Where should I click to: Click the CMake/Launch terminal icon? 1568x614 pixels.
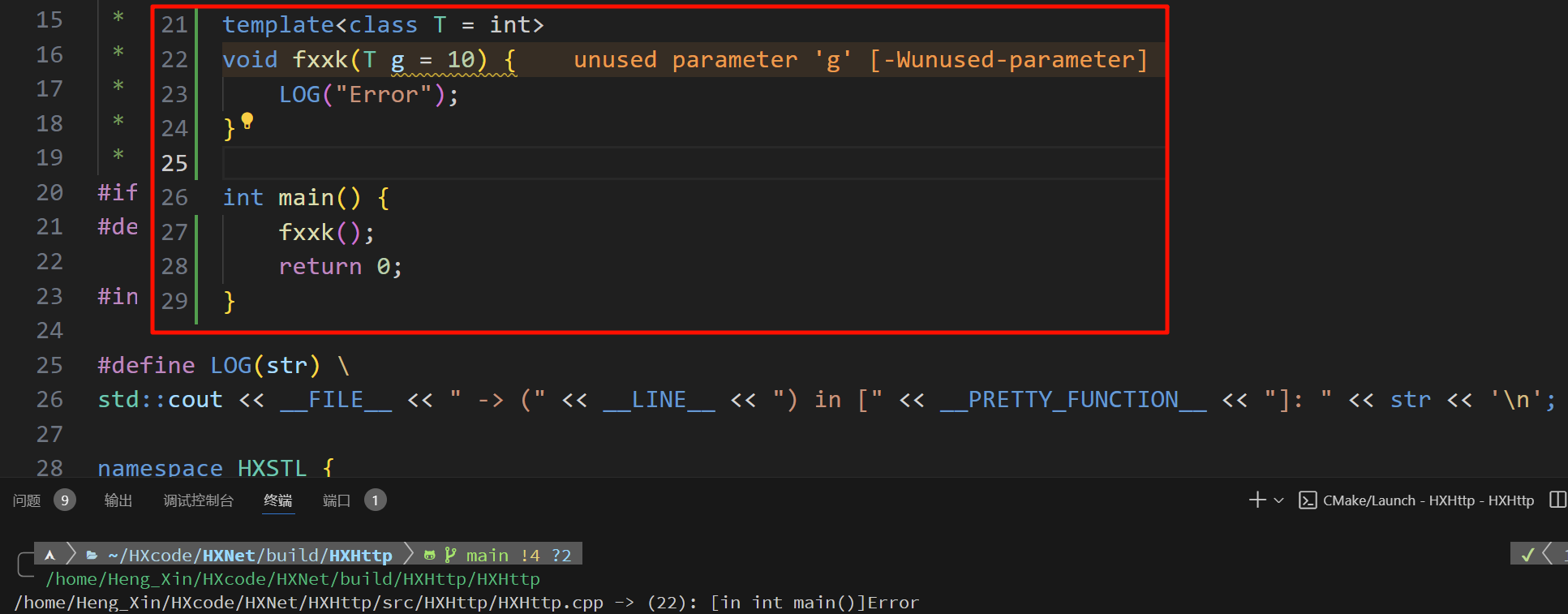point(1307,500)
